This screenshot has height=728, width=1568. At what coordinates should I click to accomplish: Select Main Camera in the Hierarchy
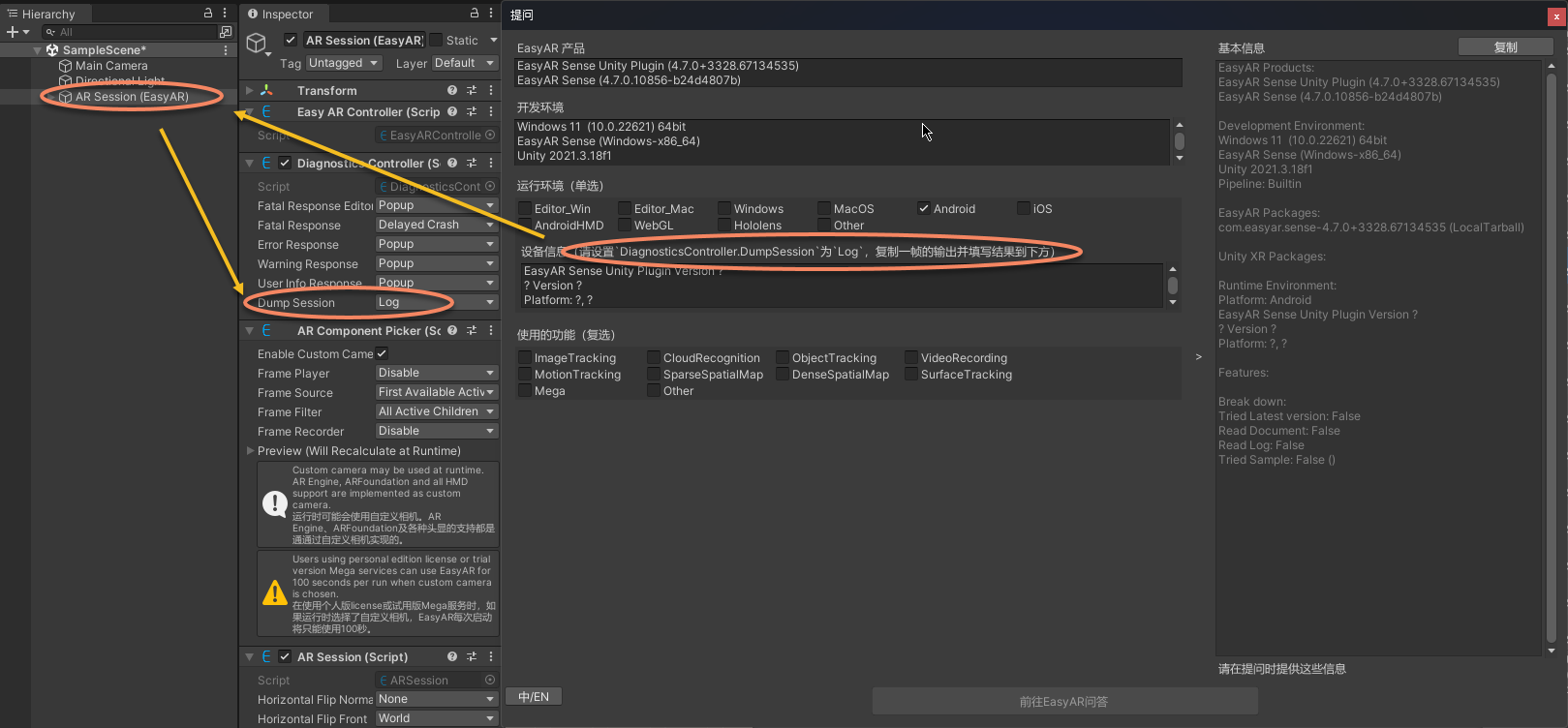tap(111, 66)
